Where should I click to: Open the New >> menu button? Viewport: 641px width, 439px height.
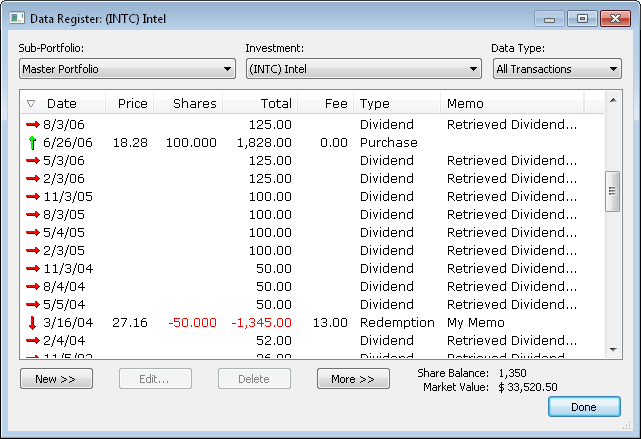[56, 379]
